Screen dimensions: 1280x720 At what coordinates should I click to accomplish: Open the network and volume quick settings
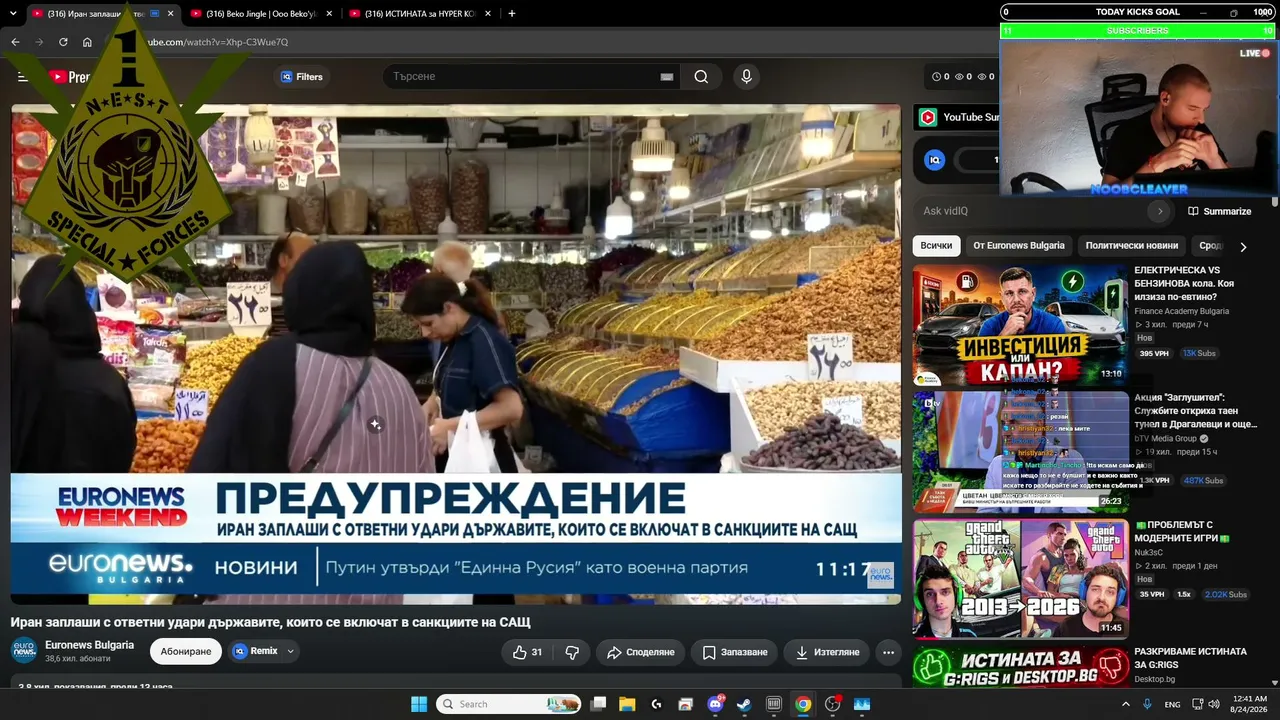[x=1206, y=704]
